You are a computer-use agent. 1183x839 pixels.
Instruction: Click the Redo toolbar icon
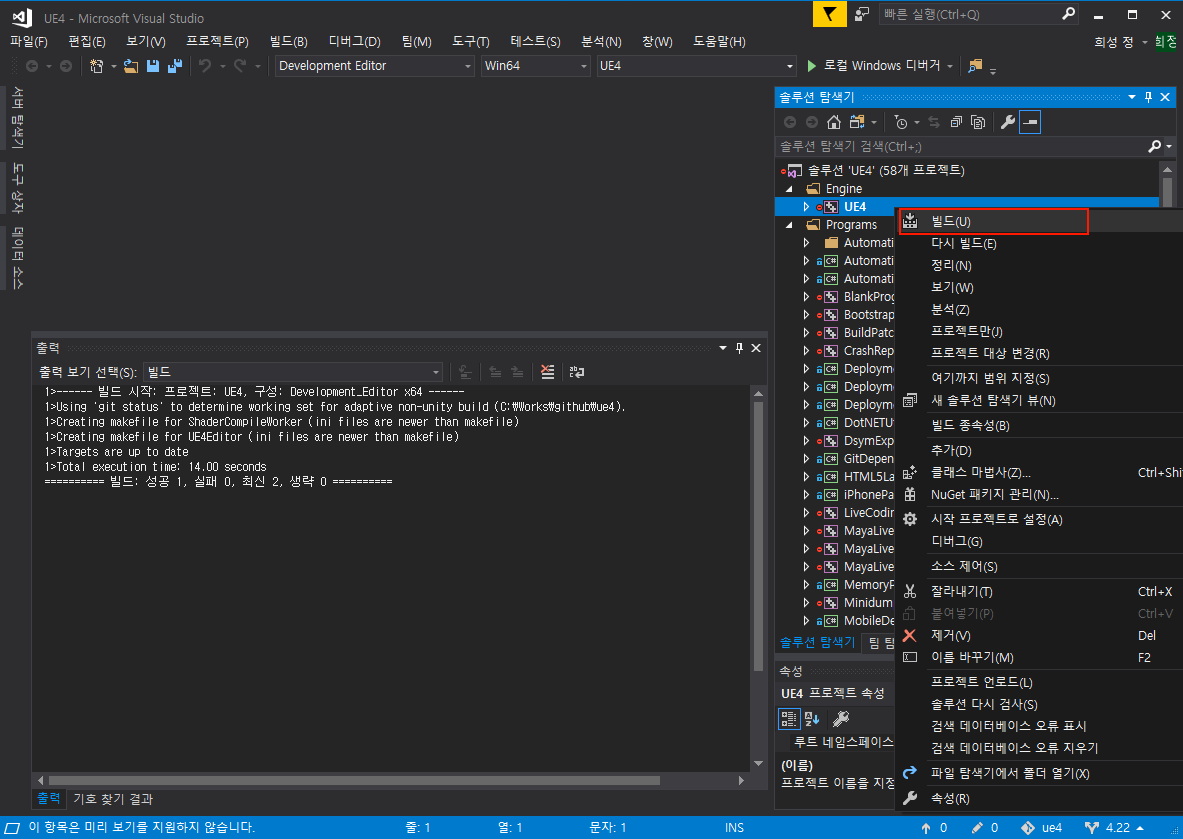click(x=240, y=66)
